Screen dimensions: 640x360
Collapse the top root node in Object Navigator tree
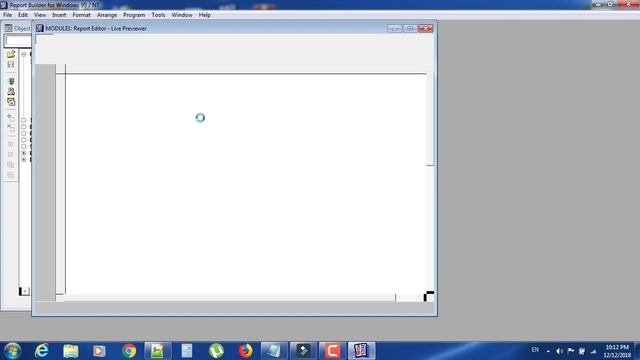(24, 54)
